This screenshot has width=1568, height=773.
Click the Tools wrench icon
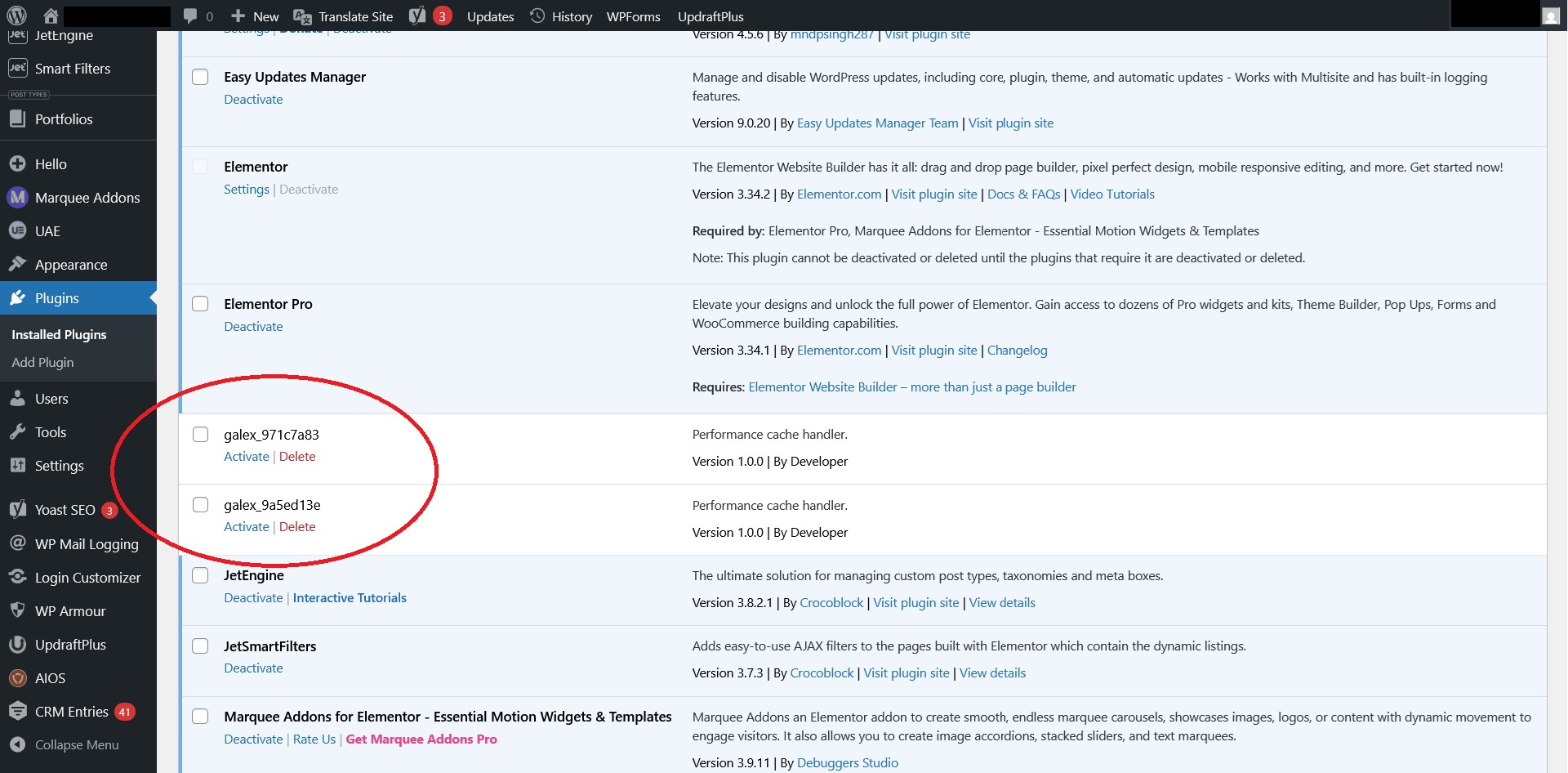click(x=18, y=432)
